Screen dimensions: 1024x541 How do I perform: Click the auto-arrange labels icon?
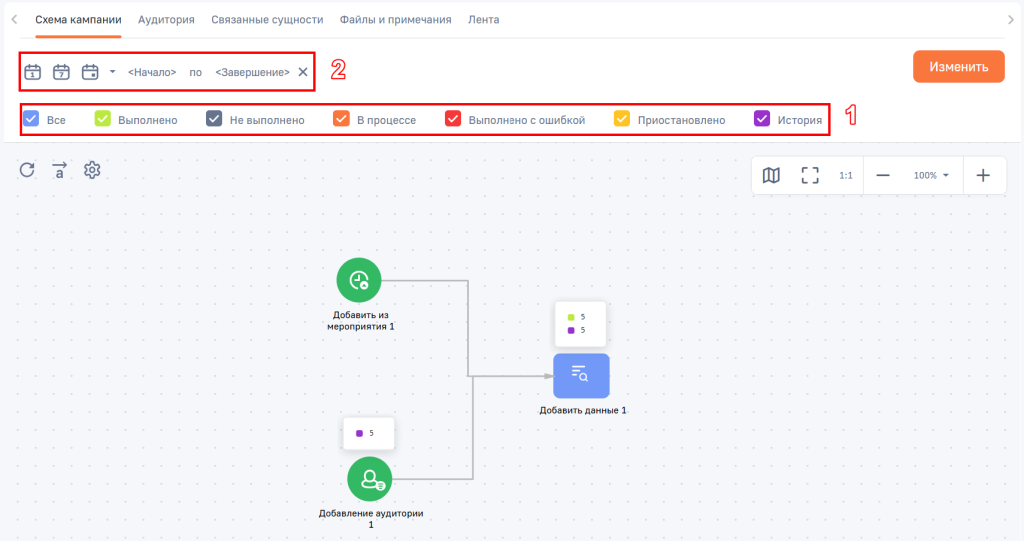pos(59,170)
